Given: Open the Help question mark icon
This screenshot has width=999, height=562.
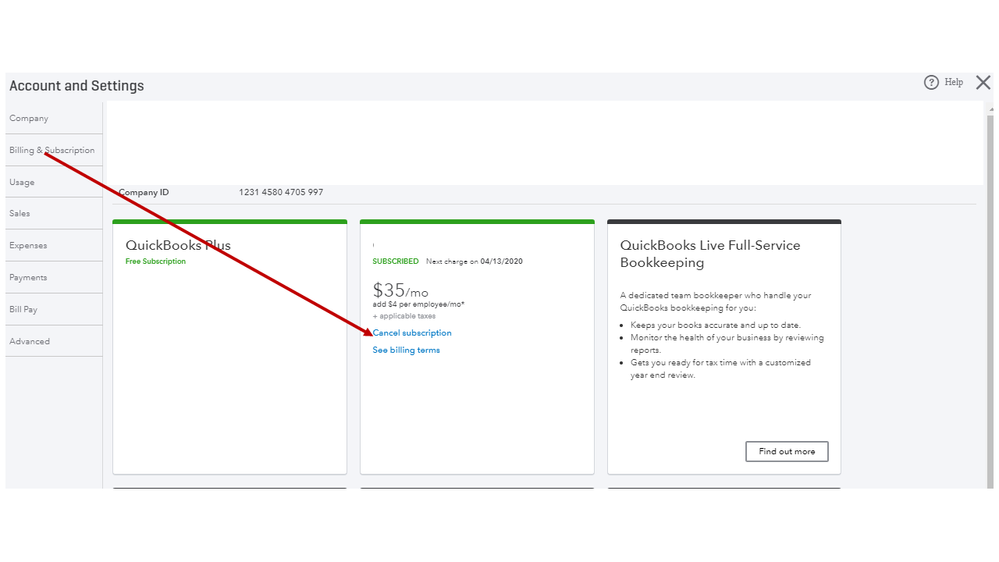Looking at the screenshot, I should 931,82.
